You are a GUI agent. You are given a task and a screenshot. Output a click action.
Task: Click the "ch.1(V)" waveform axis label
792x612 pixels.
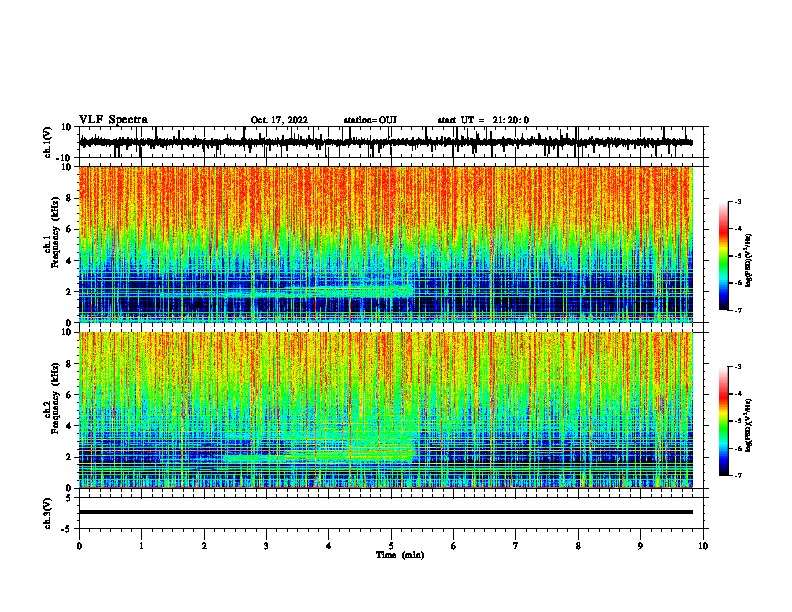[48, 142]
